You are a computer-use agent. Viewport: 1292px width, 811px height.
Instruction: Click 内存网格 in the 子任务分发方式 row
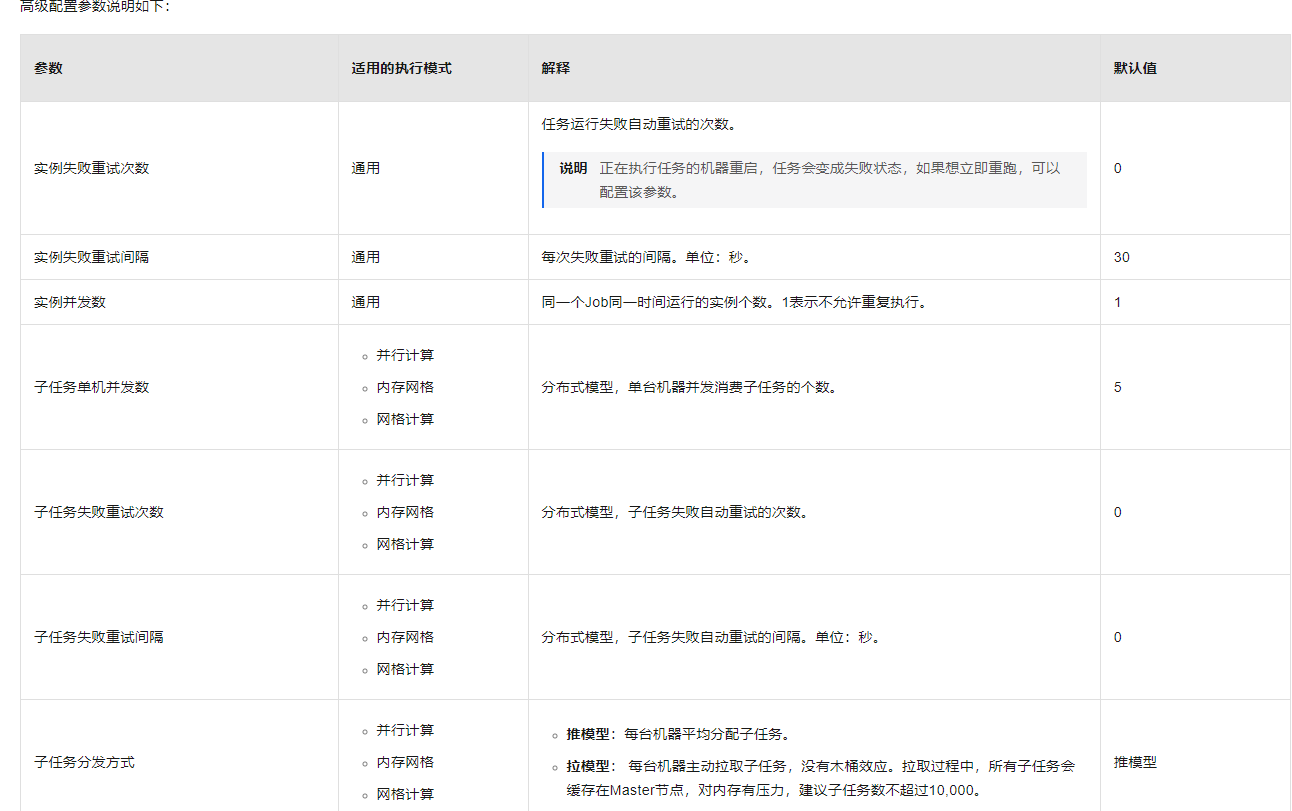(405, 762)
